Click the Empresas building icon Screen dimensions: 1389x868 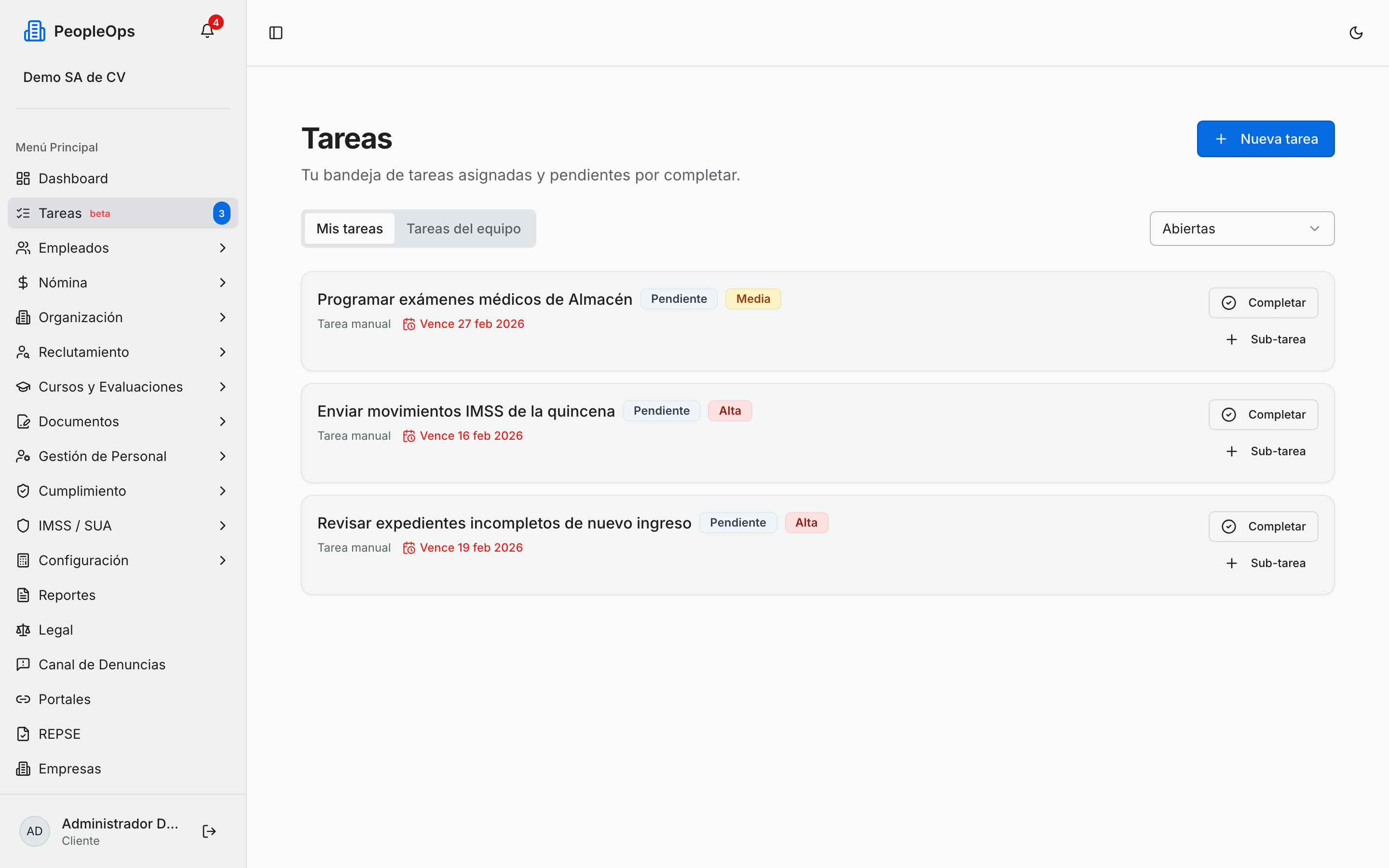pos(23,769)
